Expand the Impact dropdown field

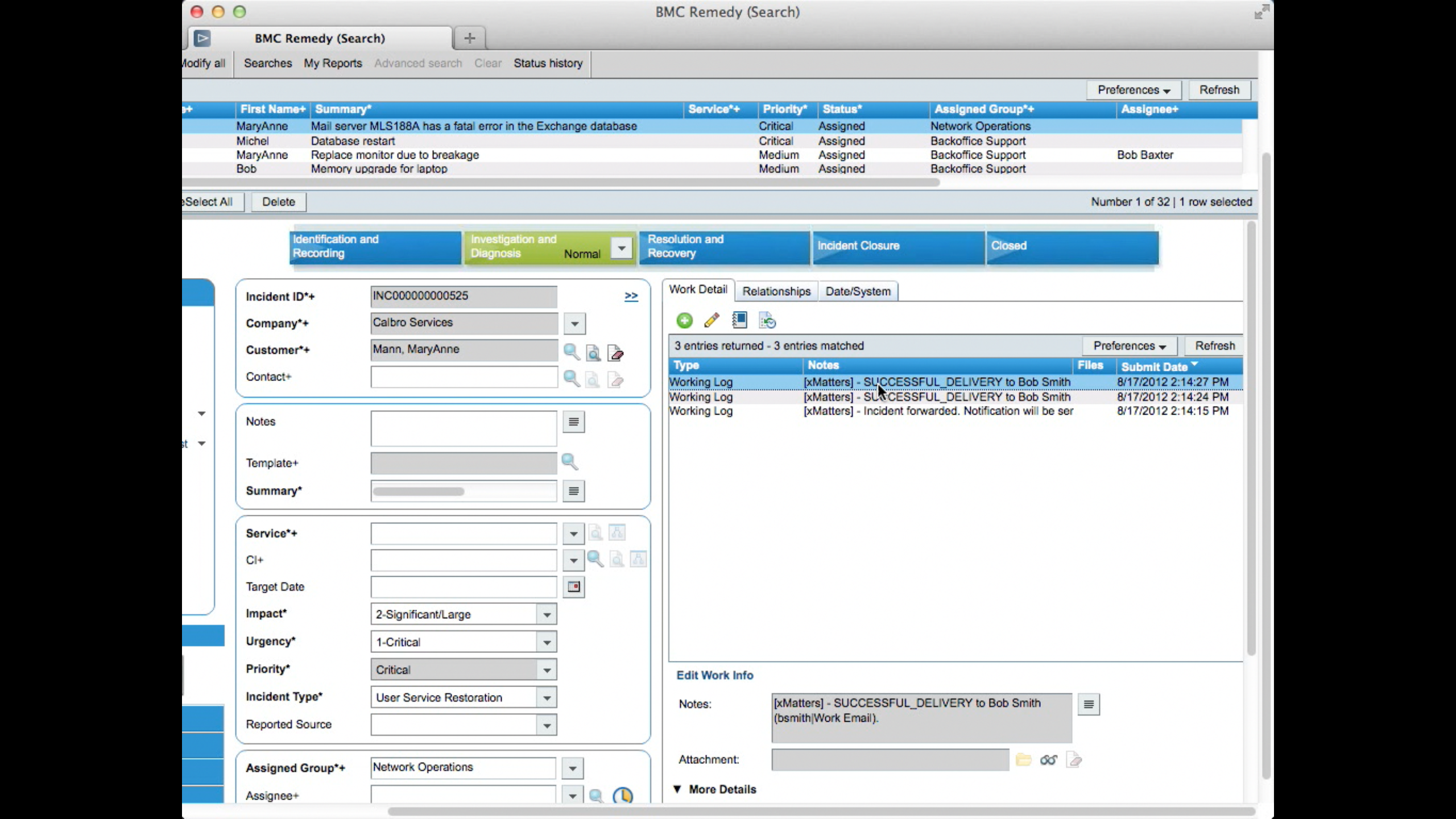[x=546, y=614]
